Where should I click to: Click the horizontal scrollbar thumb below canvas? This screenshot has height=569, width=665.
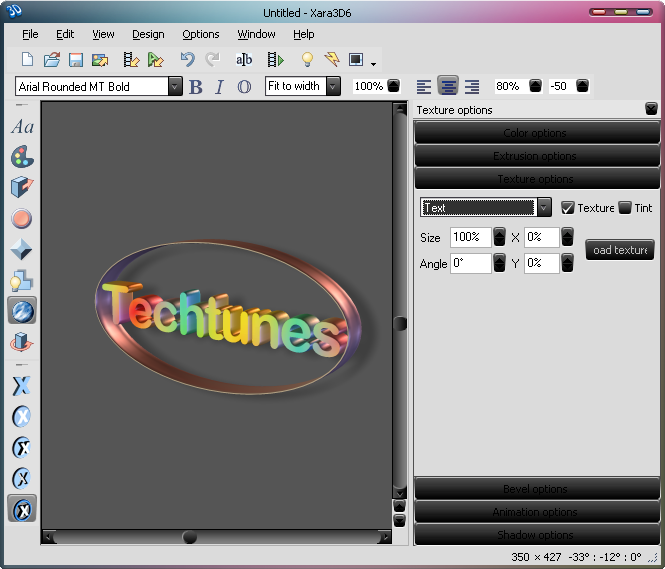click(x=189, y=537)
